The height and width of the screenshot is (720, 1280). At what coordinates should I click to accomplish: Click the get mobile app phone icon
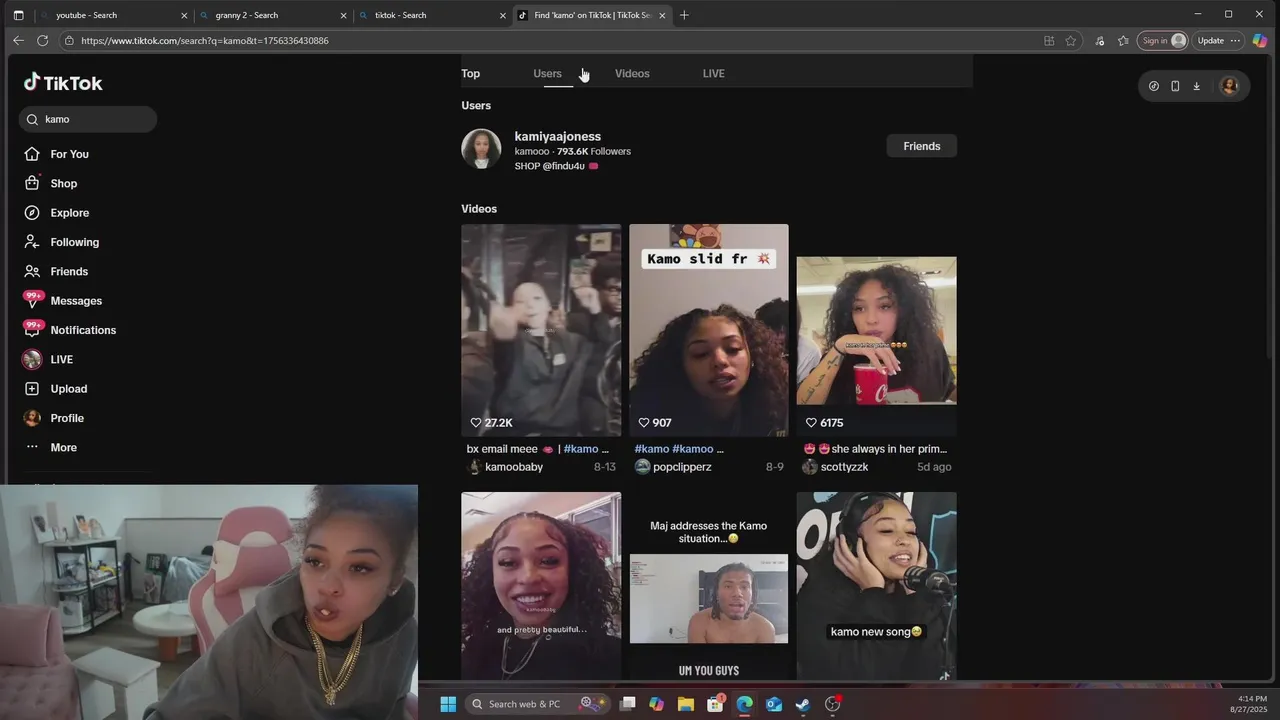tap(1175, 86)
